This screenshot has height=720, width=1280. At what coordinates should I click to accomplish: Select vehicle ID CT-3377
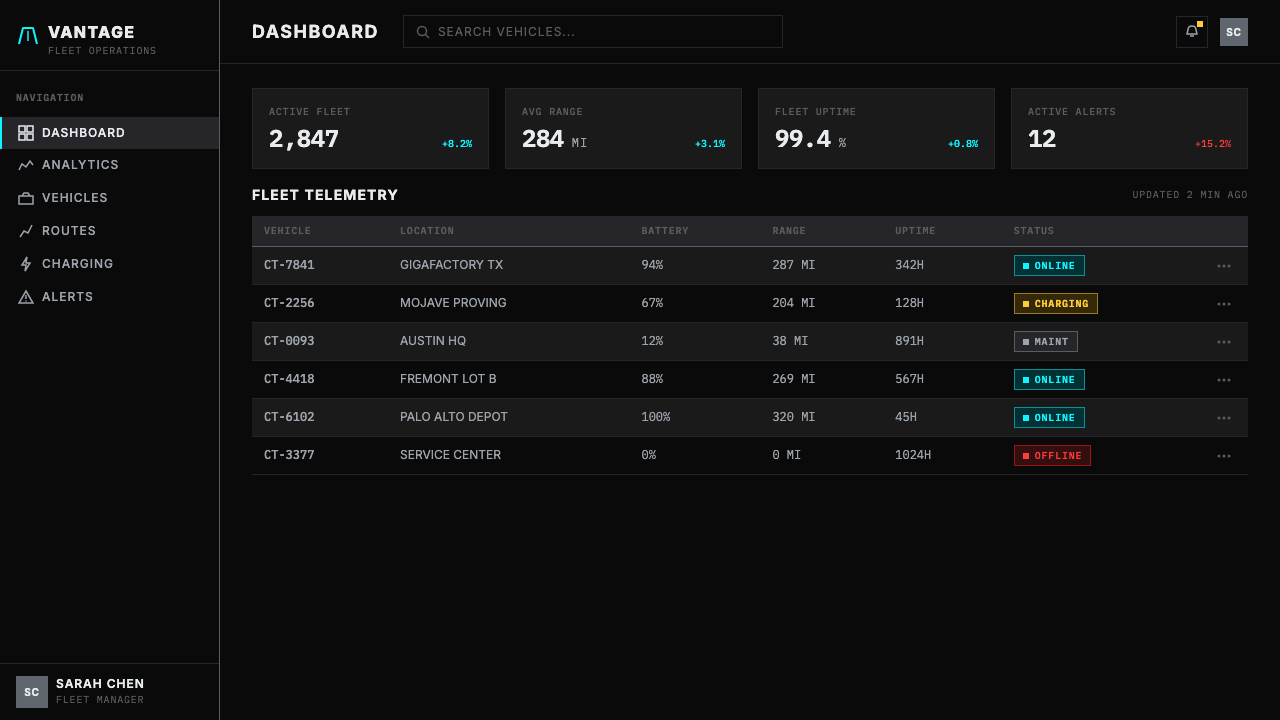tap(289, 455)
